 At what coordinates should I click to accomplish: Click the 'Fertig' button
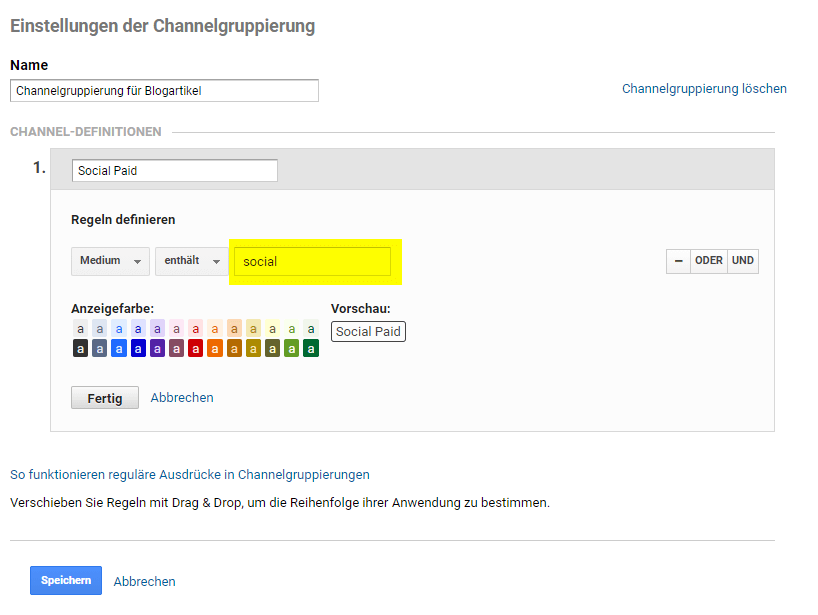click(x=105, y=398)
